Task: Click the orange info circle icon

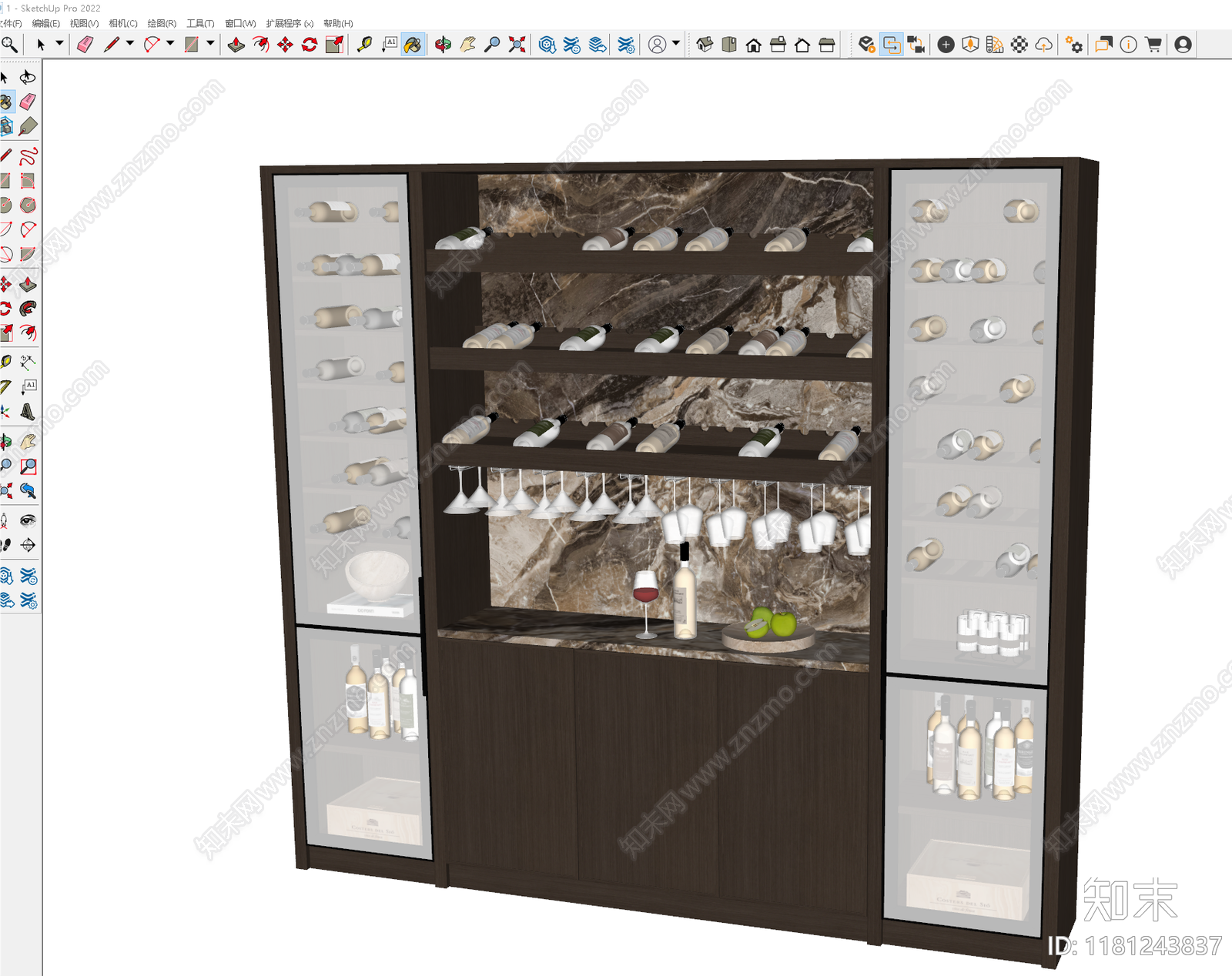Action: pos(1129,45)
